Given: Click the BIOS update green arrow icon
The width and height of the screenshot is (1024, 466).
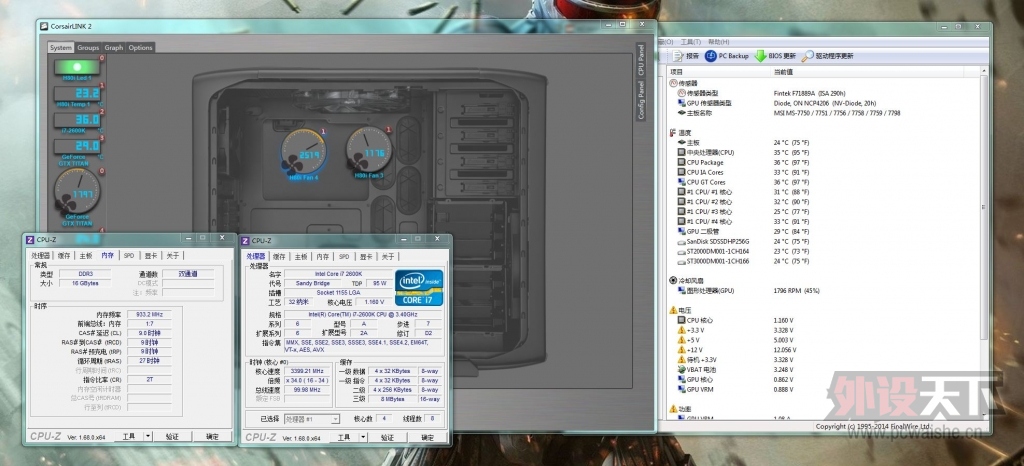Looking at the screenshot, I should pos(760,56).
